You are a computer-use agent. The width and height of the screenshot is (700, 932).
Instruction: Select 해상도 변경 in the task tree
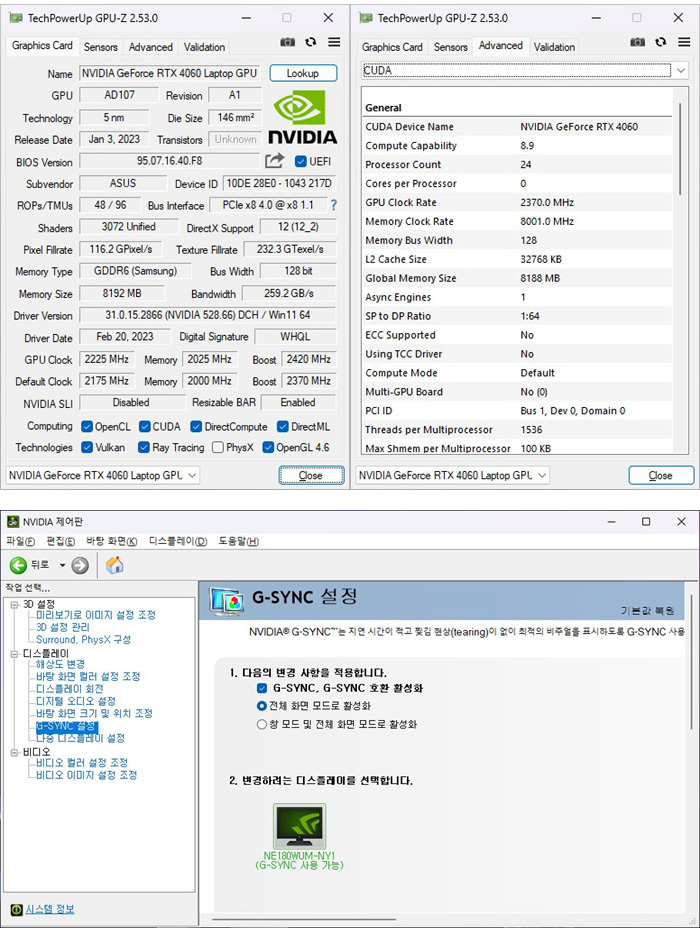[x=60, y=664]
